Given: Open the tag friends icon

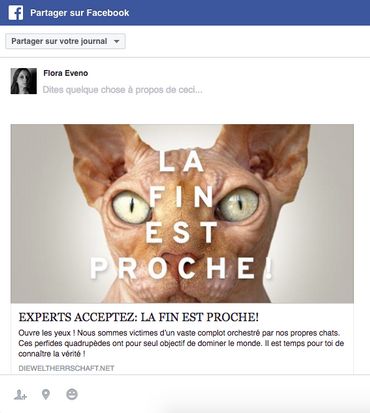Looking at the screenshot, I should (x=21, y=395).
